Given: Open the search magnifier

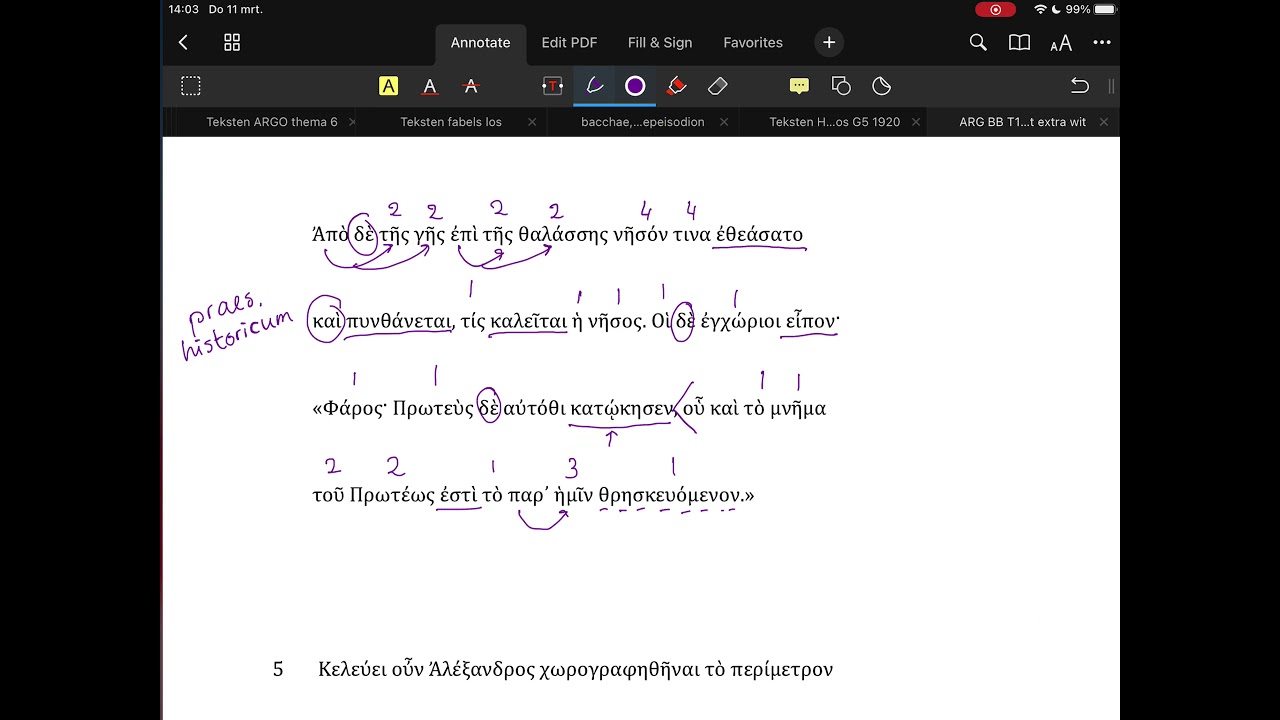Looking at the screenshot, I should (978, 42).
